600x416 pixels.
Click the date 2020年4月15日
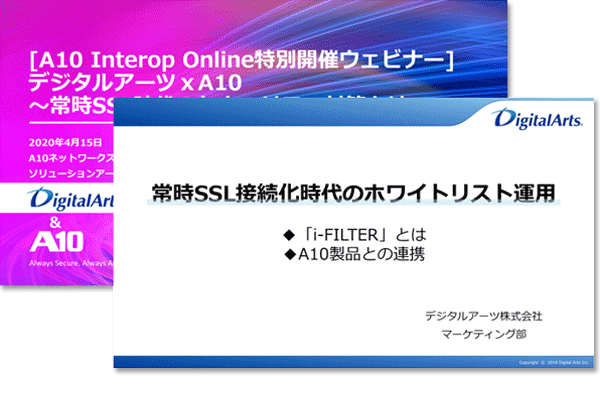(x=65, y=143)
